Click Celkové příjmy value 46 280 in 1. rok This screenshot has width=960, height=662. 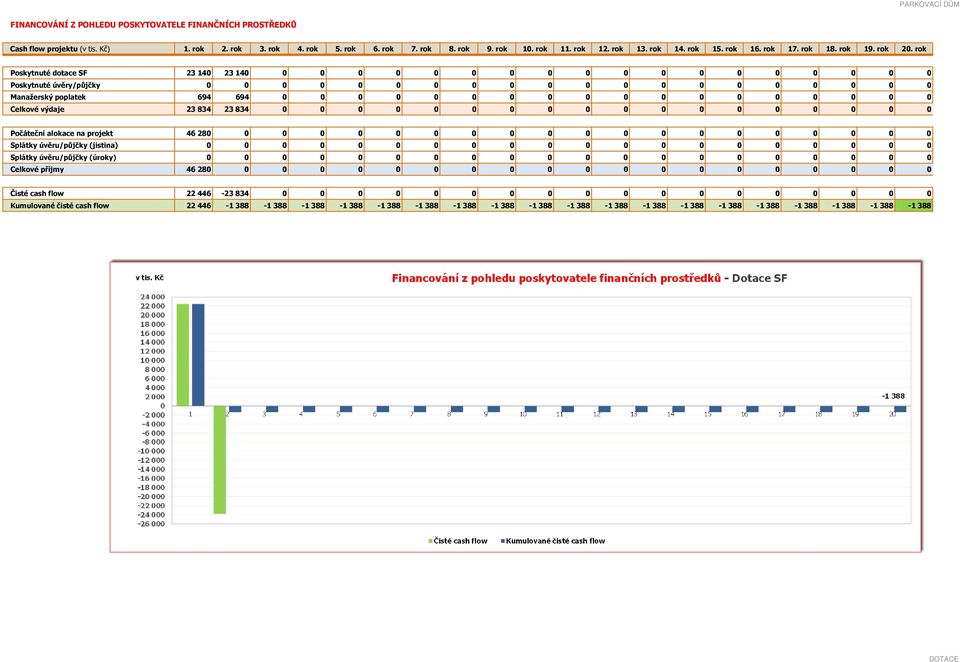198,169
